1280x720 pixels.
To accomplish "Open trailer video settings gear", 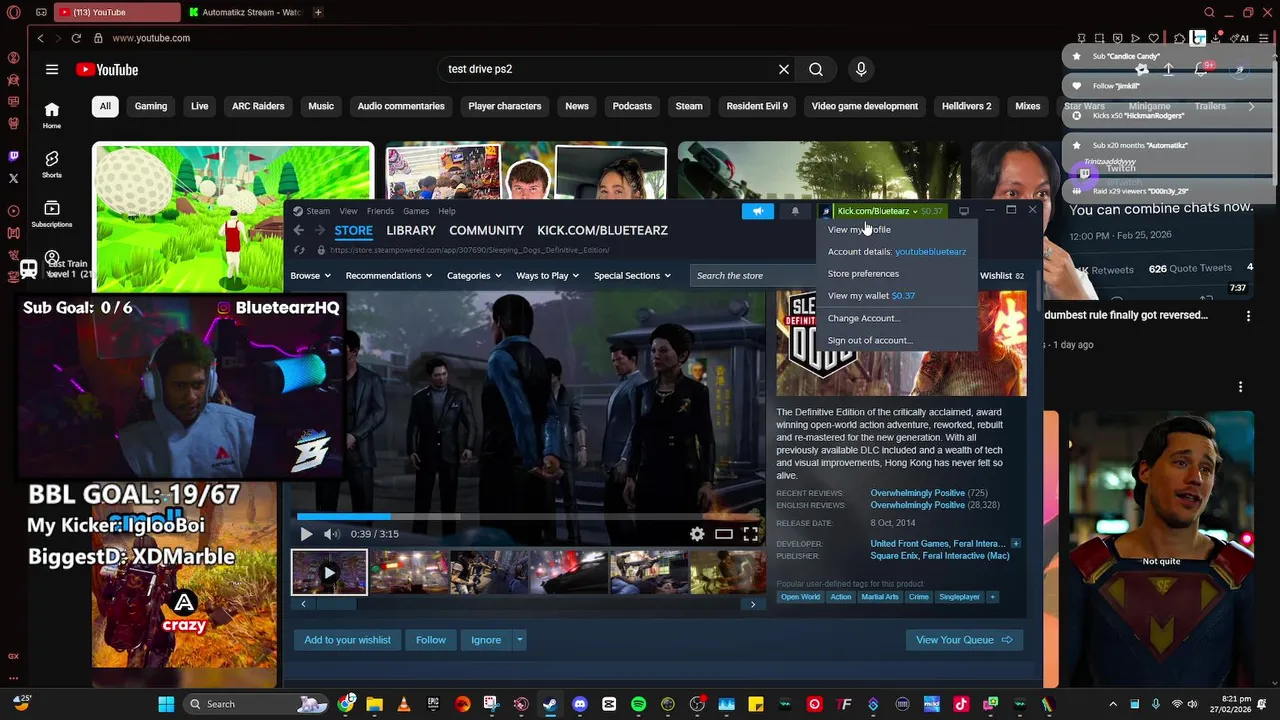I will [x=697, y=534].
